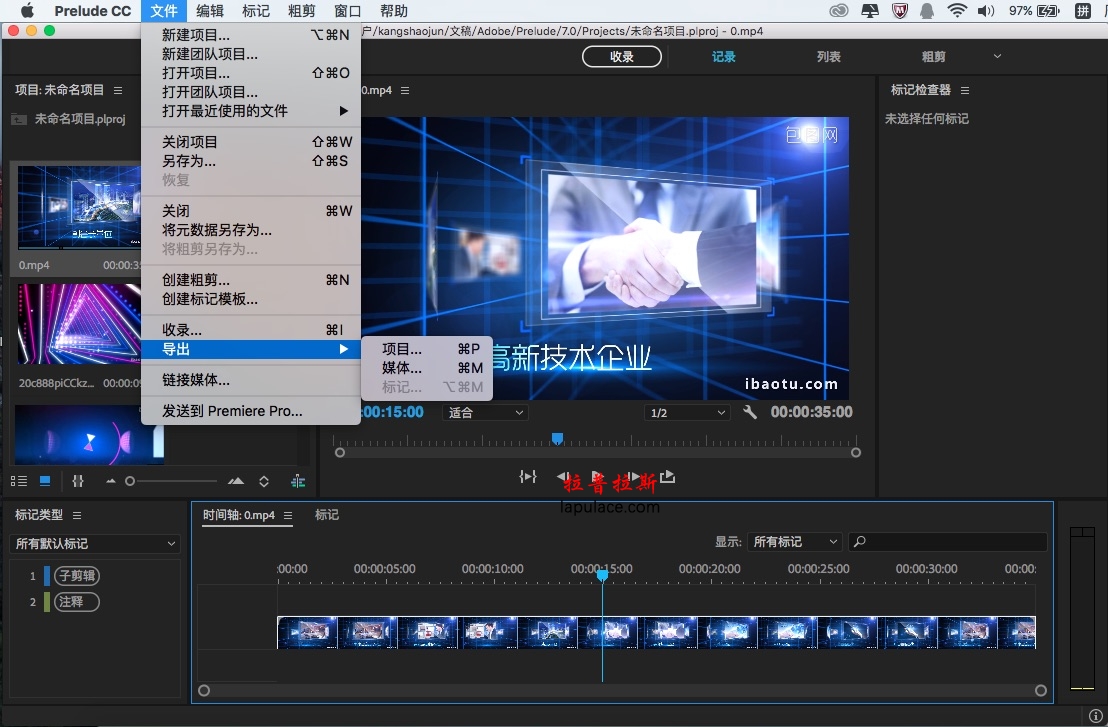Add a 注释 marker
This screenshot has height=727, width=1108.
click(x=77, y=602)
